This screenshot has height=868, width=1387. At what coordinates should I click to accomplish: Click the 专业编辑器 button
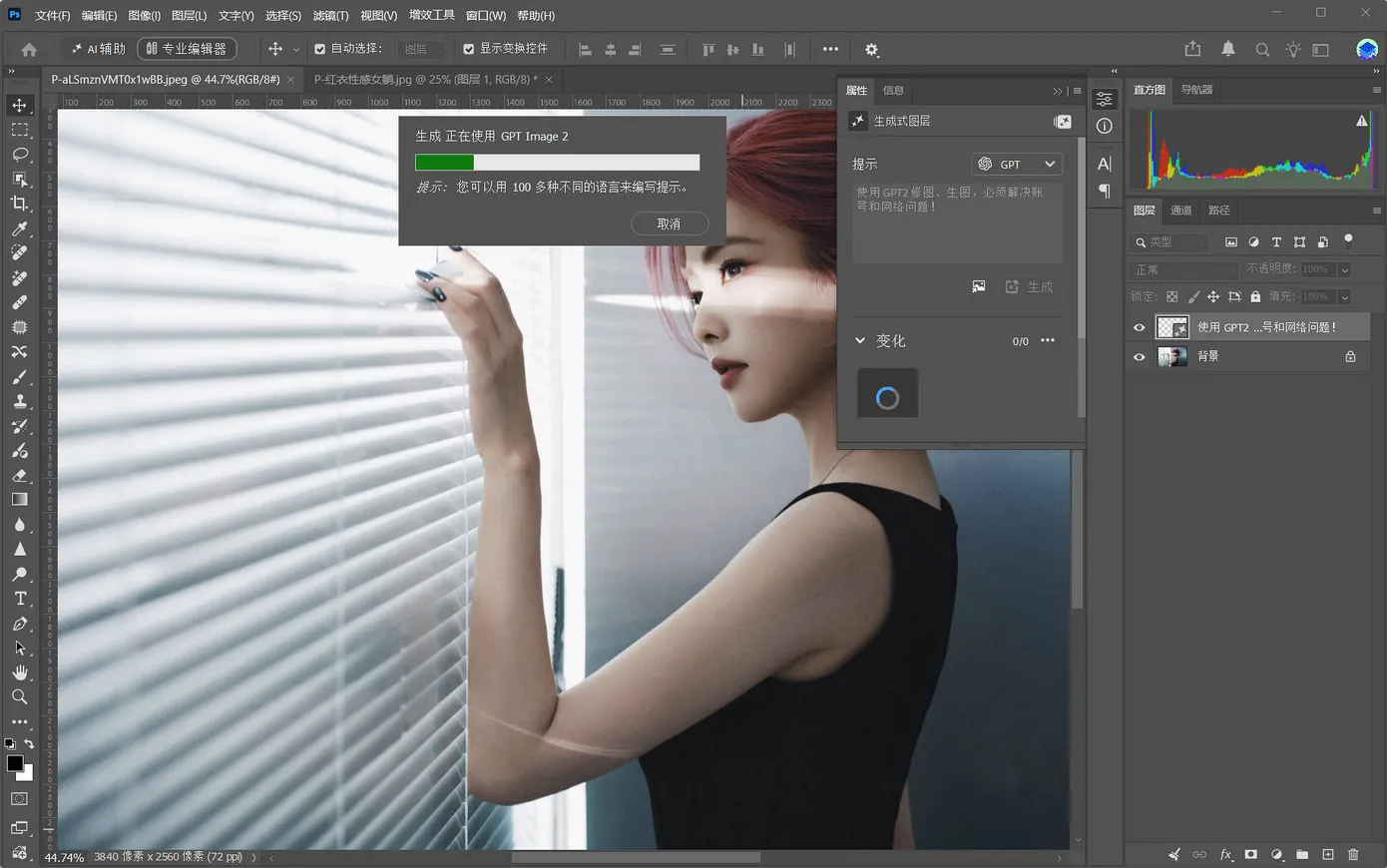(187, 49)
